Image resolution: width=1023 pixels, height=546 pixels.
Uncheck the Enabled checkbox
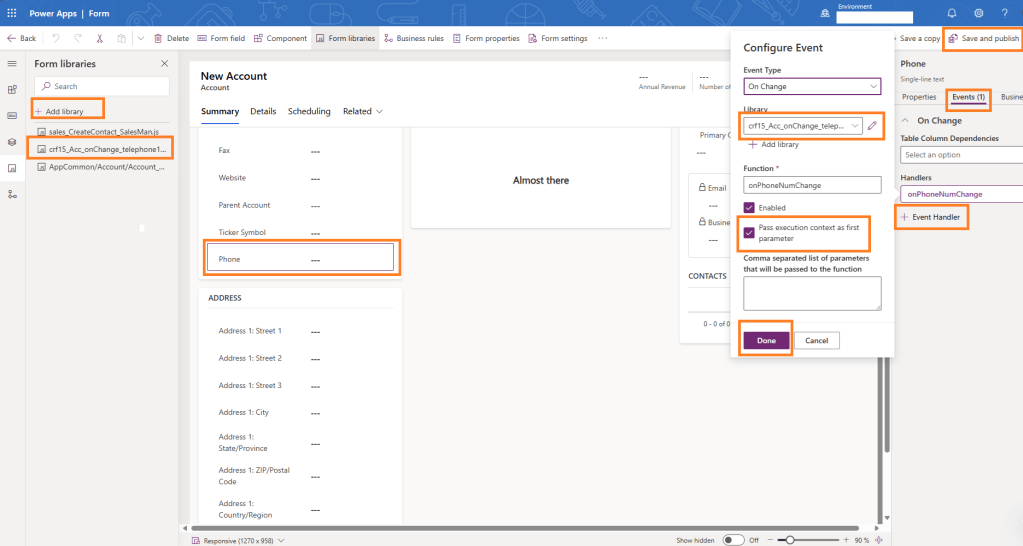click(x=749, y=207)
